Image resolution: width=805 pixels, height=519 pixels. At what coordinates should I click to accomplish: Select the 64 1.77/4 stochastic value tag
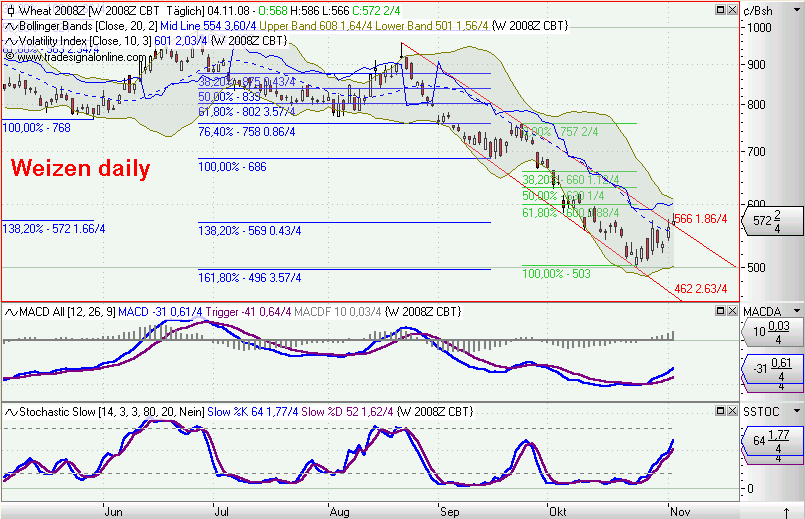[773, 441]
